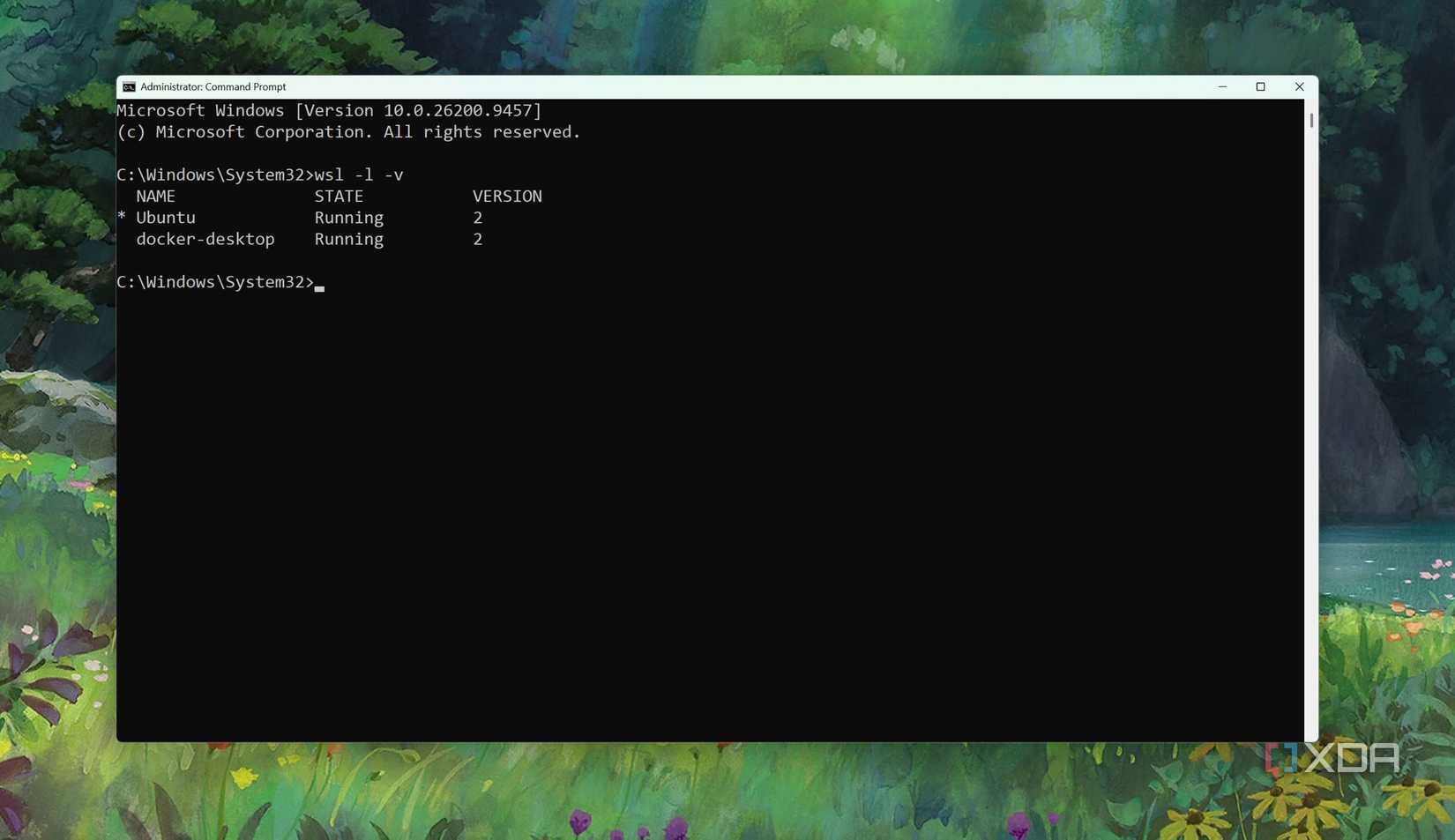The height and width of the screenshot is (840, 1455).
Task: Click the asterisk default marker beside Ubuntu
Action: click(x=122, y=217)
